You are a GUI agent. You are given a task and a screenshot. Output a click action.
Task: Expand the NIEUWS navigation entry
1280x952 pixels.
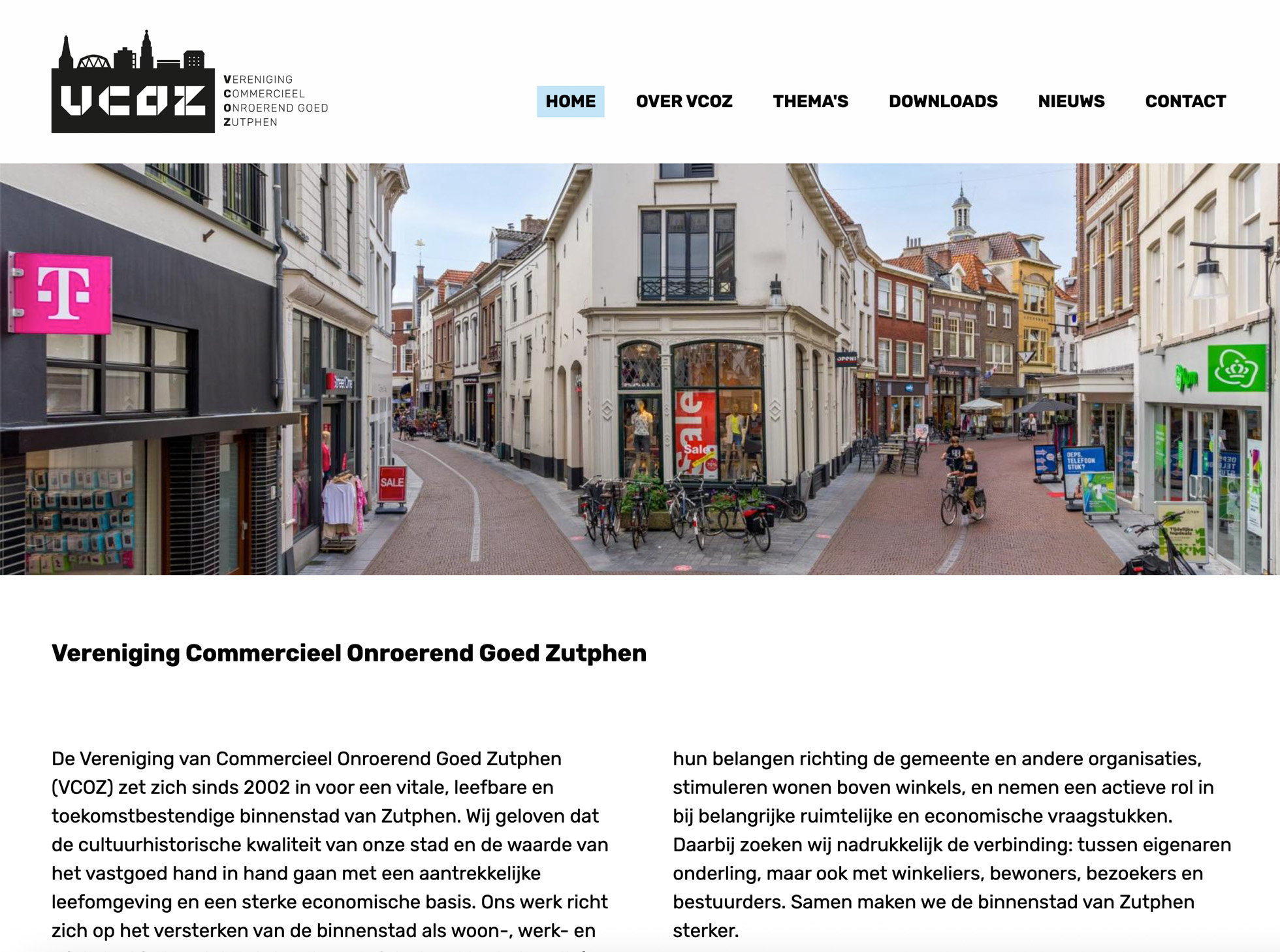[x=1071, y=102]
